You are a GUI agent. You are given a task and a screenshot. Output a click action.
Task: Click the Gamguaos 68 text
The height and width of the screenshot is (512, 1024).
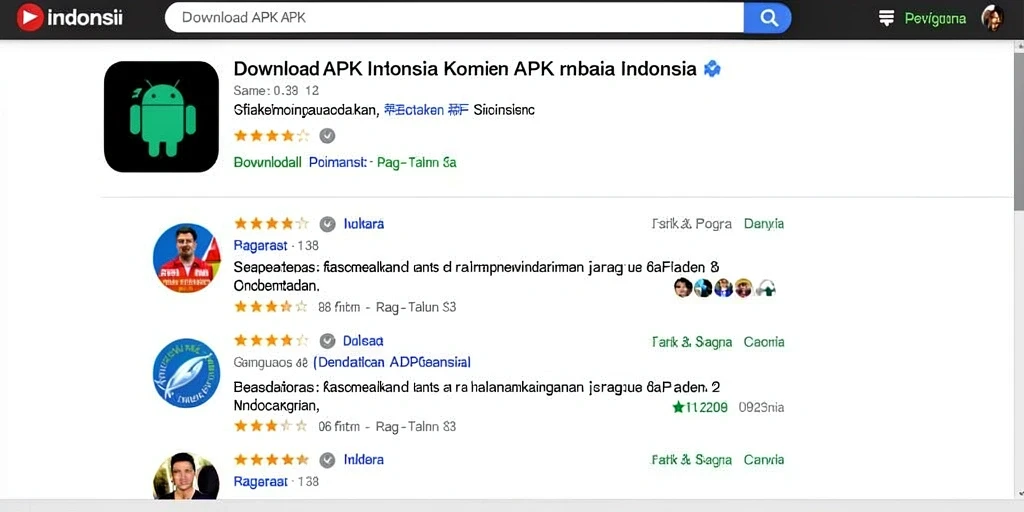click(270, 362)
